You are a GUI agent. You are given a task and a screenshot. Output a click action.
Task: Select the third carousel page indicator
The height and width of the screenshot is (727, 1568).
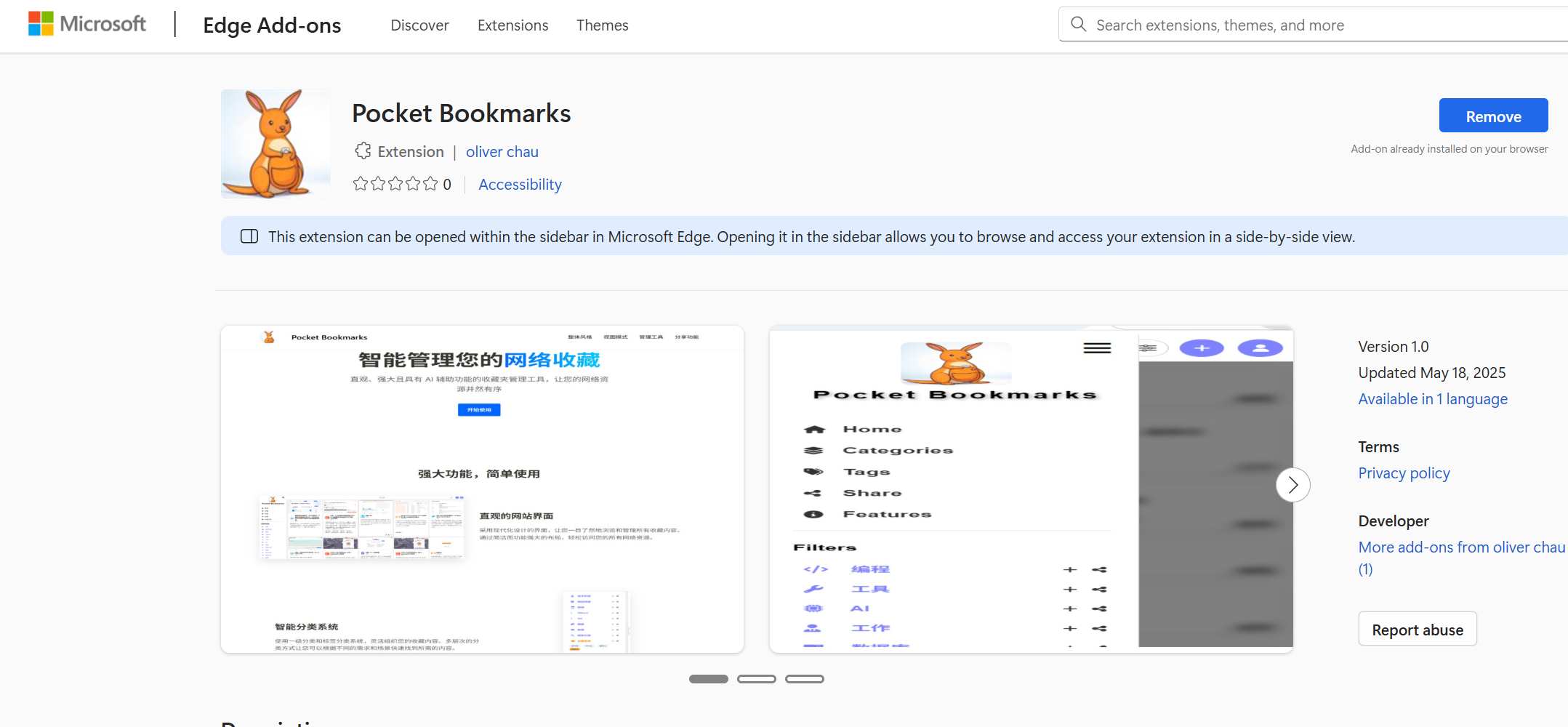point(805,679)
